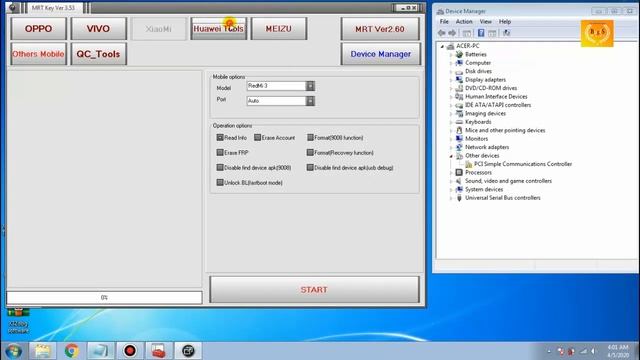Click the Model field showing RedMi 3
Viewport: 640px width, 360px height.
(276, 86)
